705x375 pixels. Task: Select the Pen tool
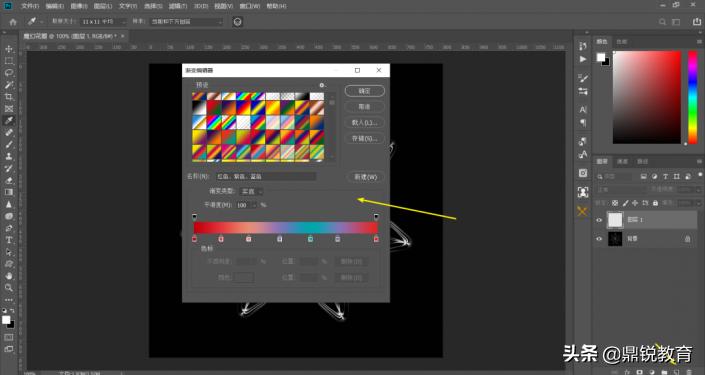(x=9, y=228)
